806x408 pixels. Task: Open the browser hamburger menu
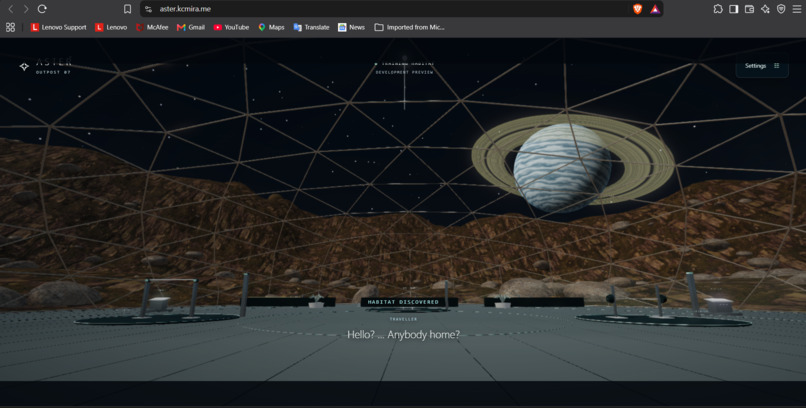click(796, 9)
